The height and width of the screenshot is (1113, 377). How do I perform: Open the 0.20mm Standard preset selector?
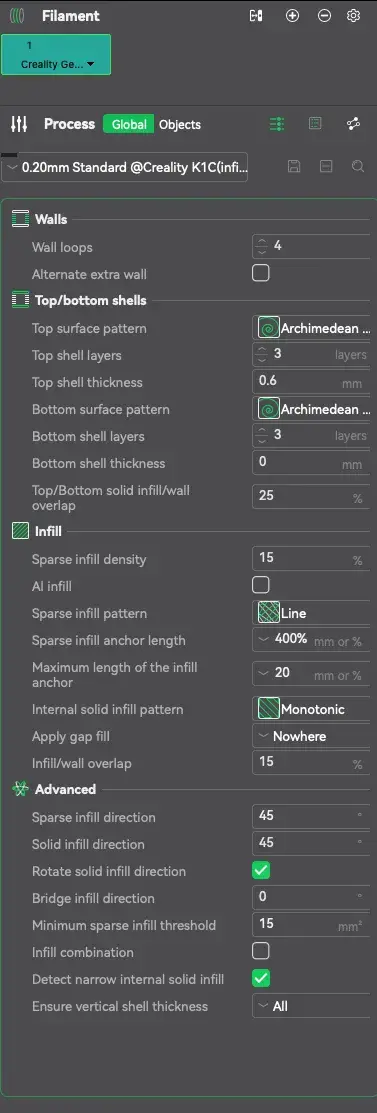point(126,168)
